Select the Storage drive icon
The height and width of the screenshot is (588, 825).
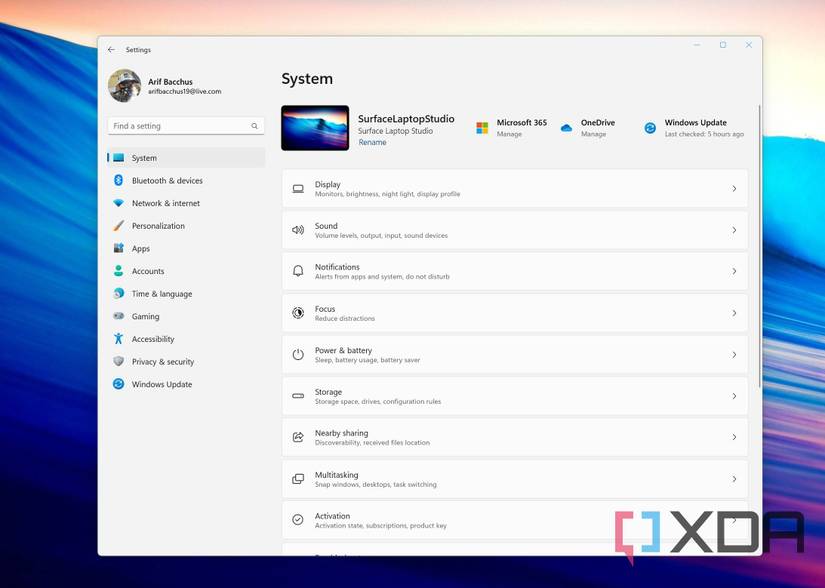[297, 396]
